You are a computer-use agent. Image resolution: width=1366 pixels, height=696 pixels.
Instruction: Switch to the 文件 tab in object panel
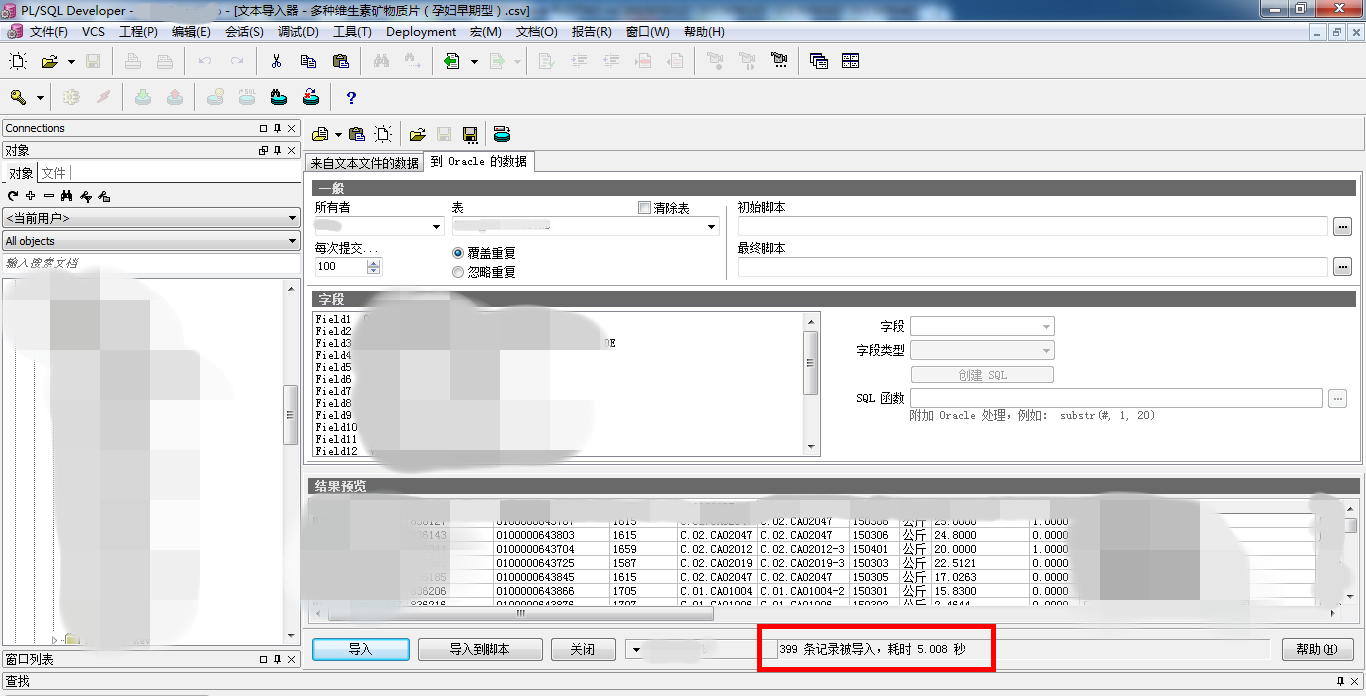53,173
